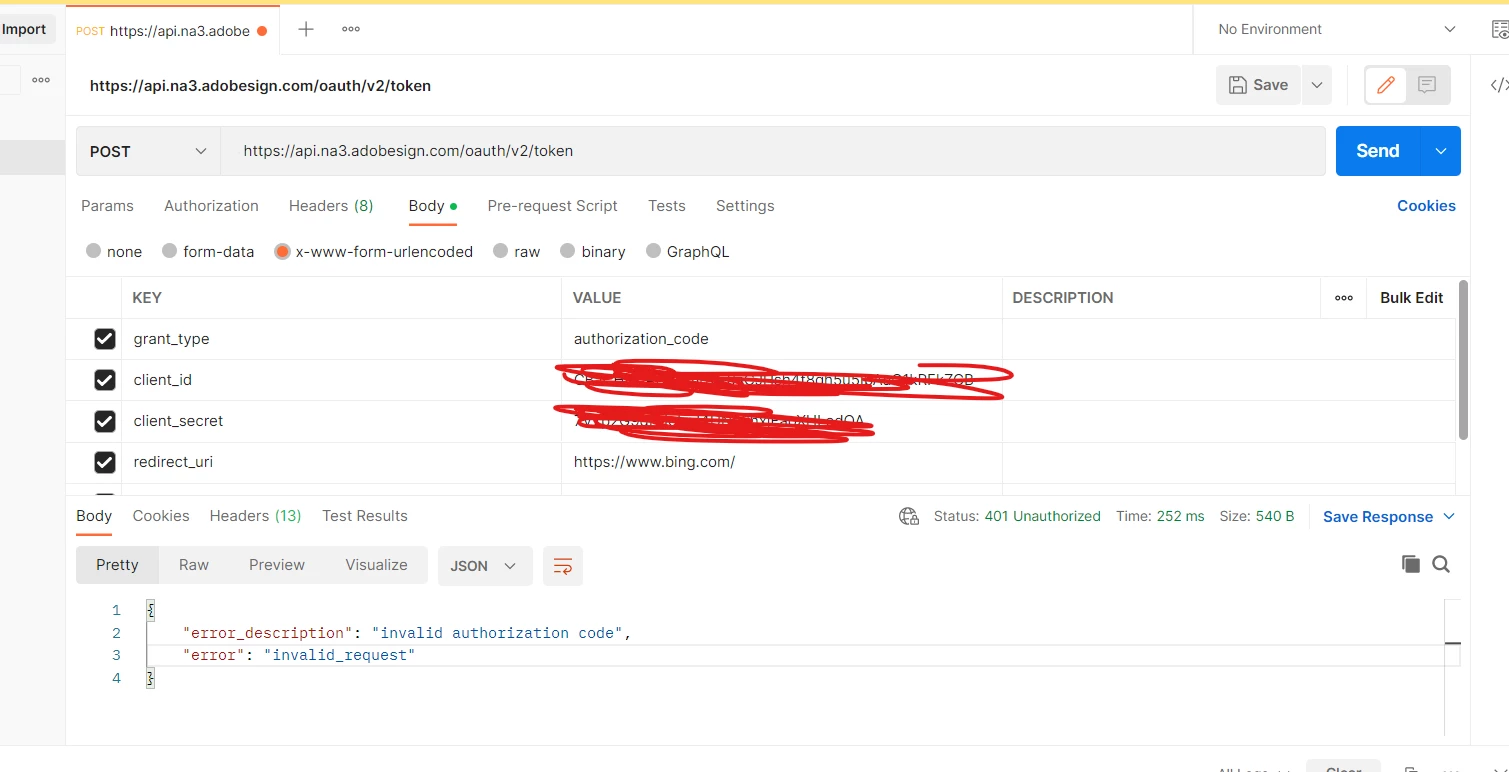Select form-data body type

170,251
